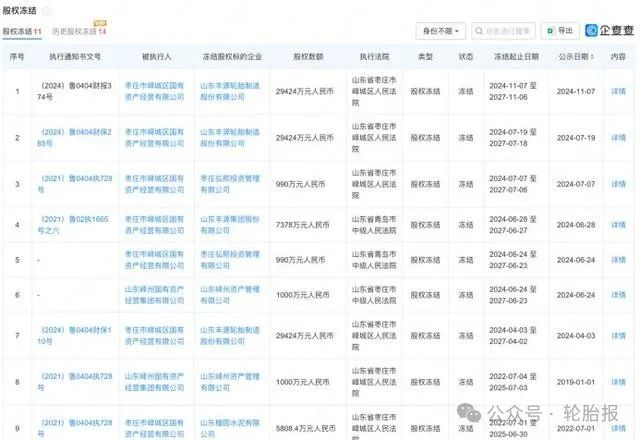Click the 被执行人 column header
The image size is (640, 440).
[x=157, y=57]
